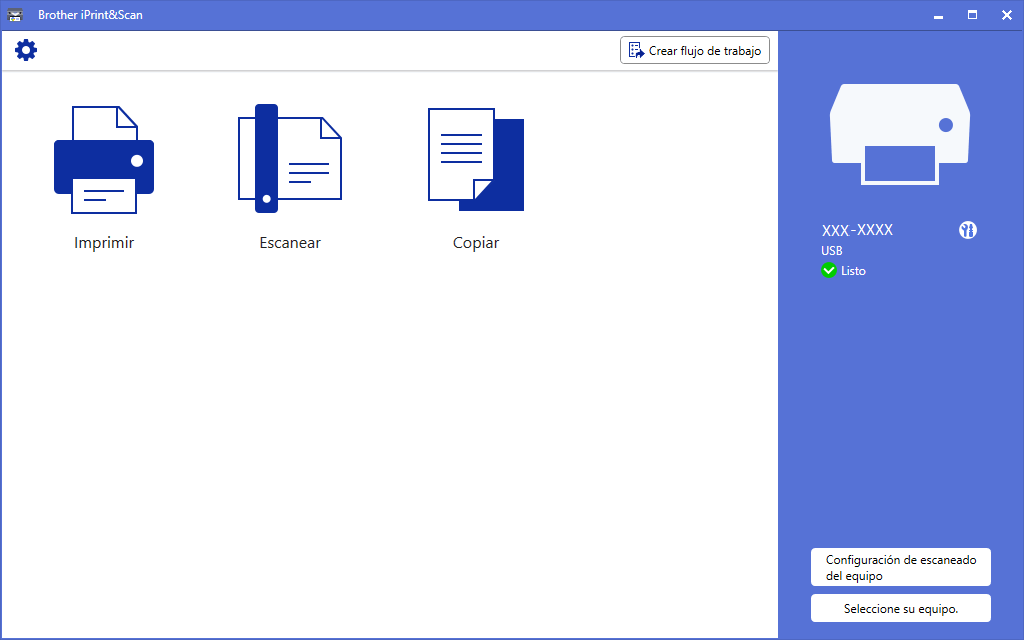Select the Copiar text label

(476, 243)
